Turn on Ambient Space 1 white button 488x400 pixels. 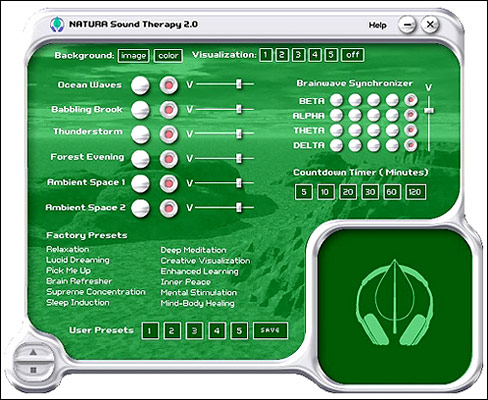pos(140,183)
